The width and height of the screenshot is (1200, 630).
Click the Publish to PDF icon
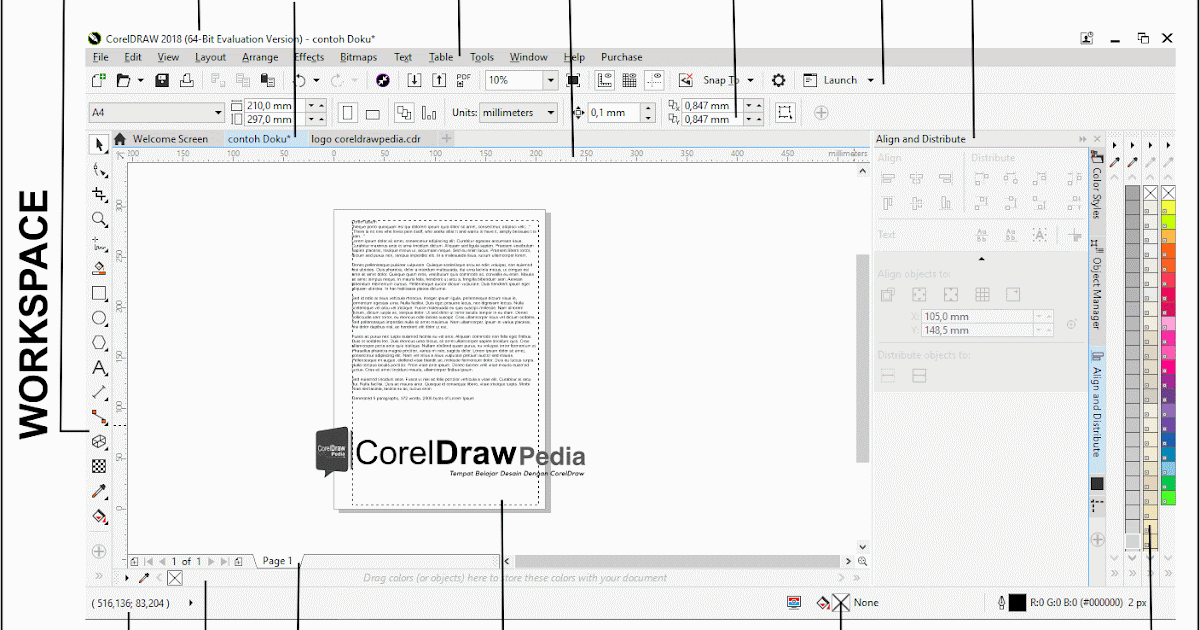coord(465,80)
